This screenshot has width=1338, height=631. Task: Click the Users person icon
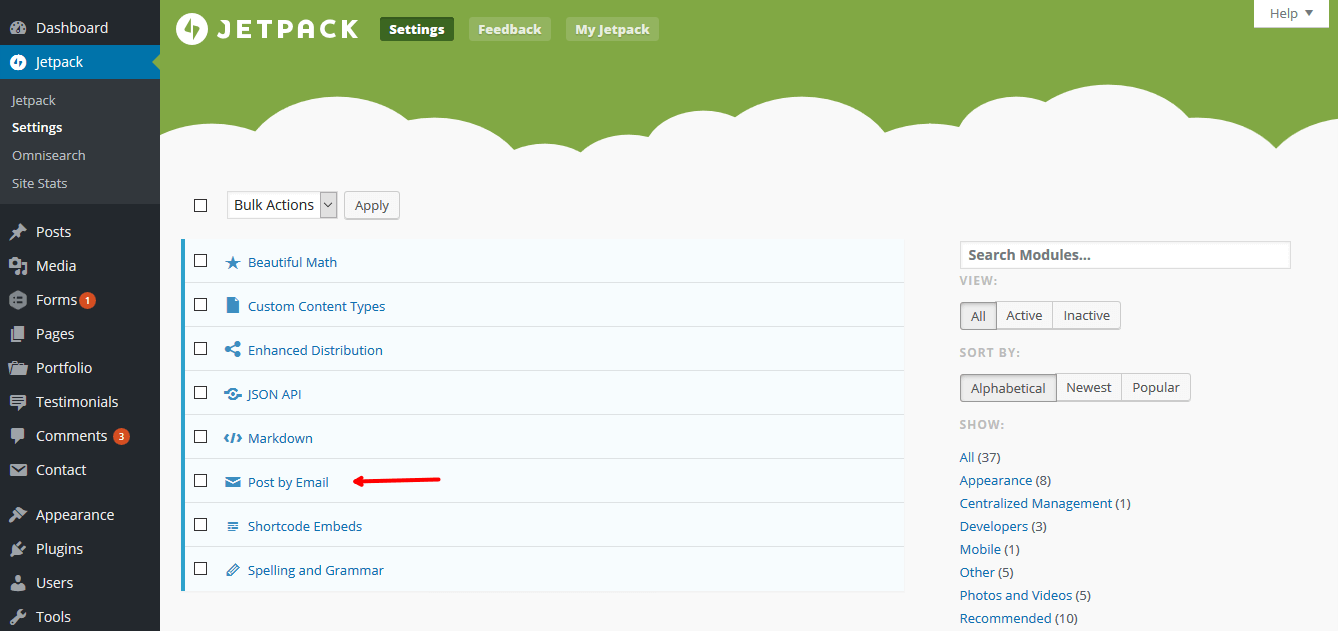click(18, 583)
